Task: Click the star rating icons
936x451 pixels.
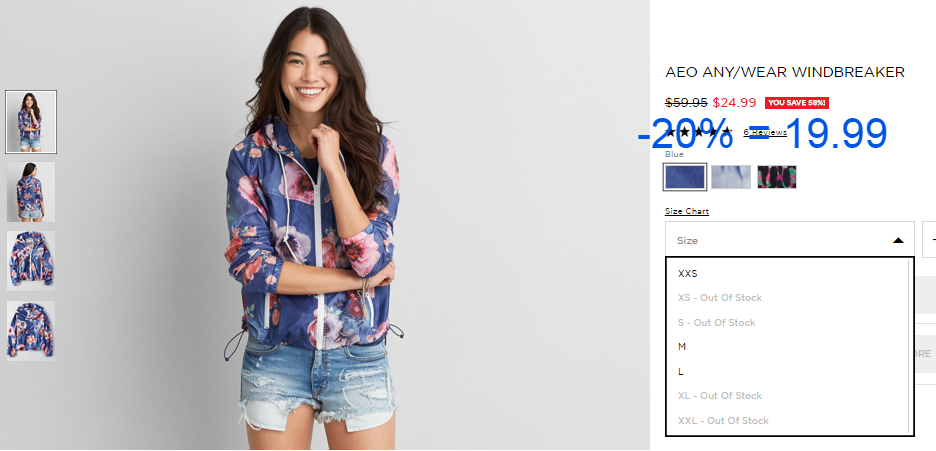Action: (x=698, y=132)
